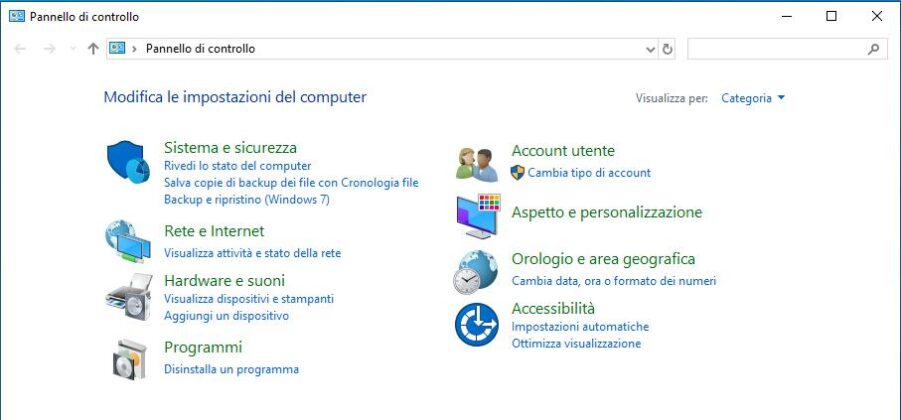Click the Rete e Internet globe icon

[x=128, y=241]
